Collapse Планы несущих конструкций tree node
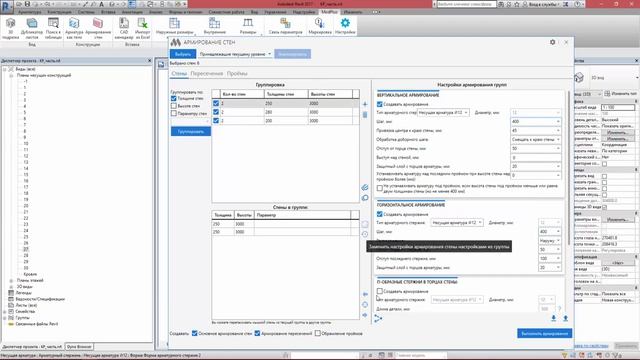640x360 pixels. click(x=11, y=76)
